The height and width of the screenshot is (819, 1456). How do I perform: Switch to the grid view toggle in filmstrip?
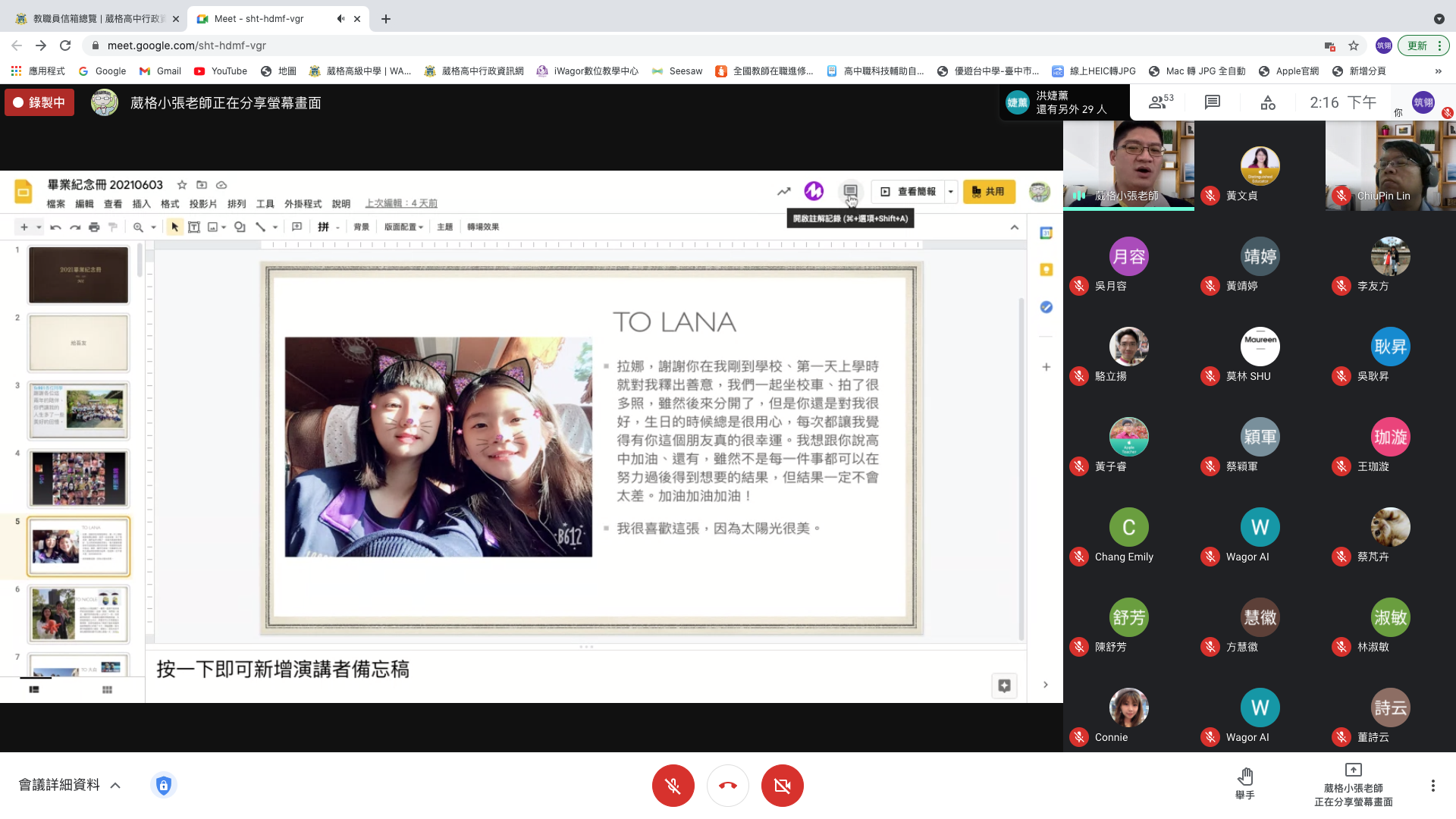107,689
